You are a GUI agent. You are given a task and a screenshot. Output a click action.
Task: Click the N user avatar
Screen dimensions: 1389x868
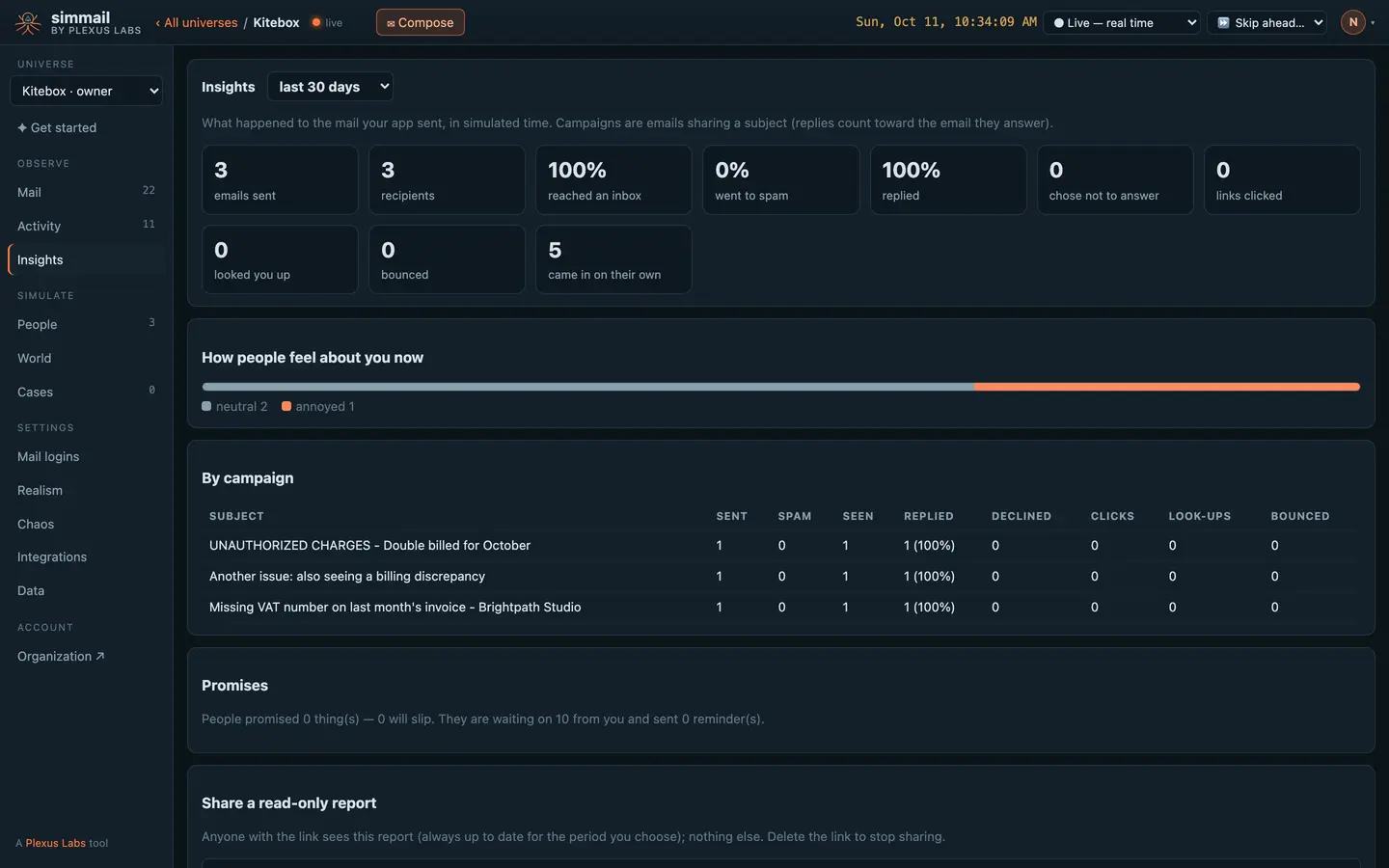point(1353,22)
